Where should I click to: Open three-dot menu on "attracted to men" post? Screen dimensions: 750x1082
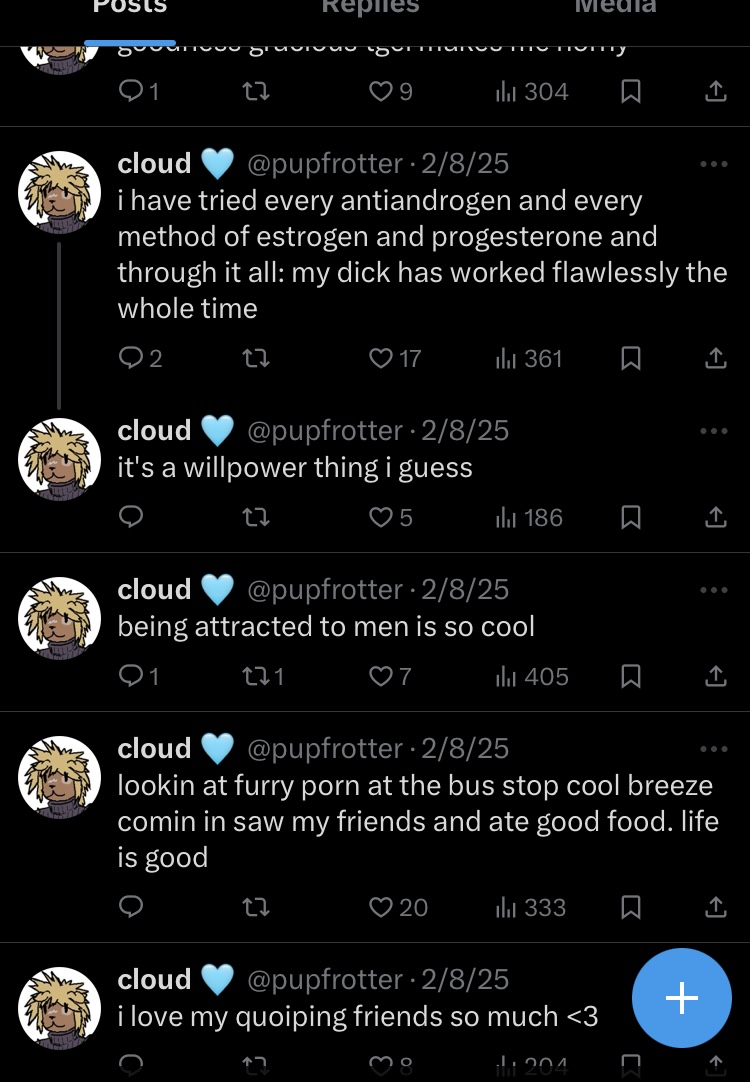(x=714, y=589)
